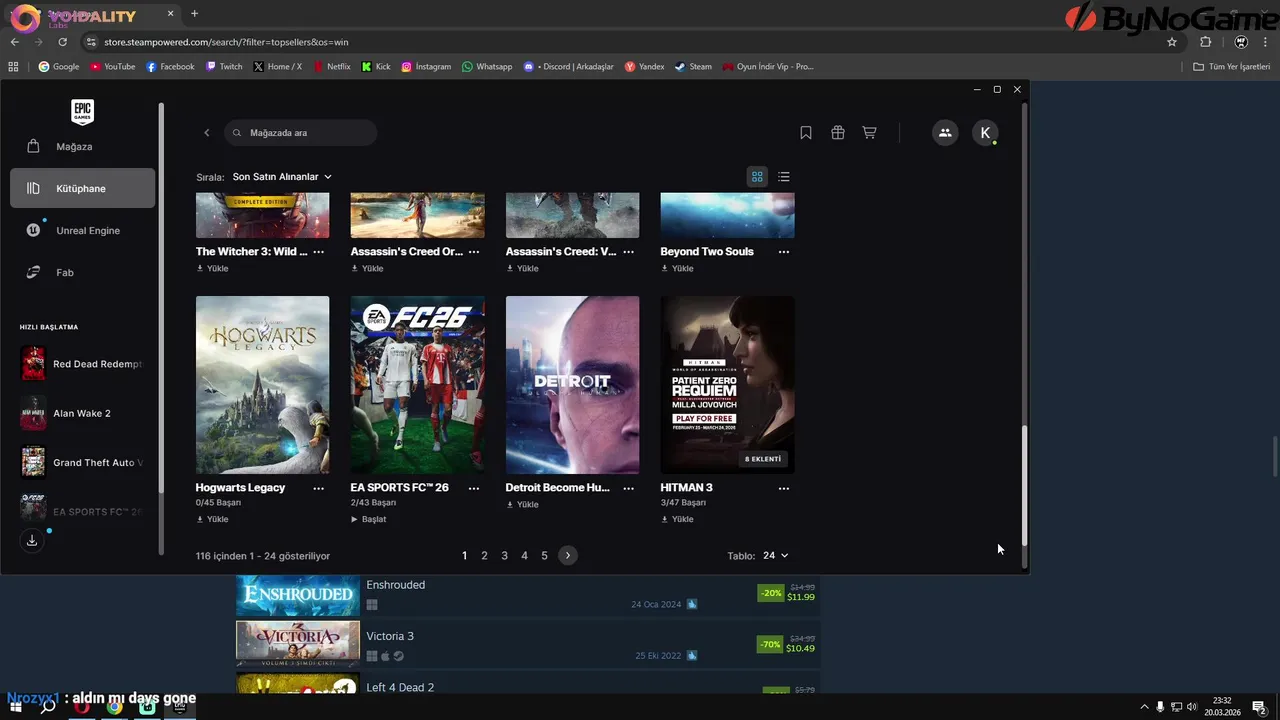This screenshot has height=720, width=1280.
Task: Open volume icon in system tray
Action: 1192,707
